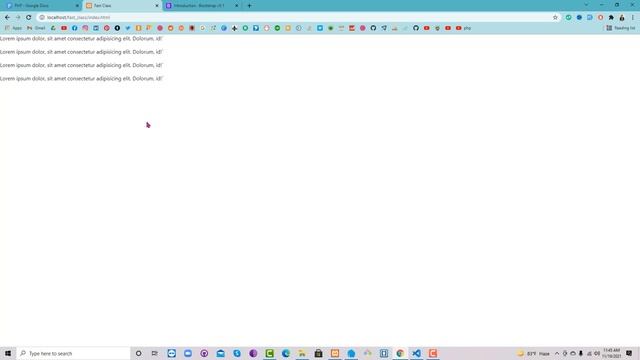Screen dimensions: 640x360
Task: Open Microsoft Edge from the taskbar
Action: 286,353
